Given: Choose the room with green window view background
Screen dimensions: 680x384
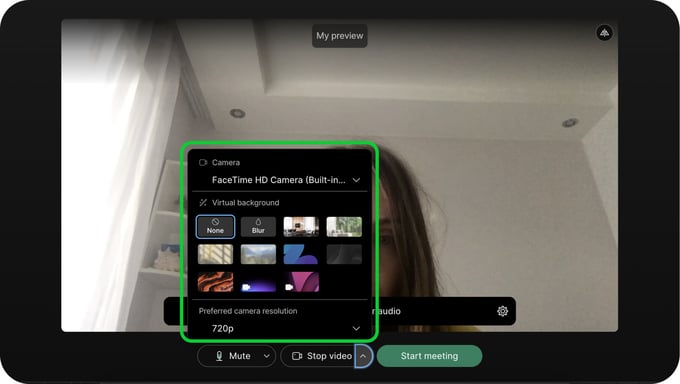Looking at the screenshot, I should tap(344, 226).
